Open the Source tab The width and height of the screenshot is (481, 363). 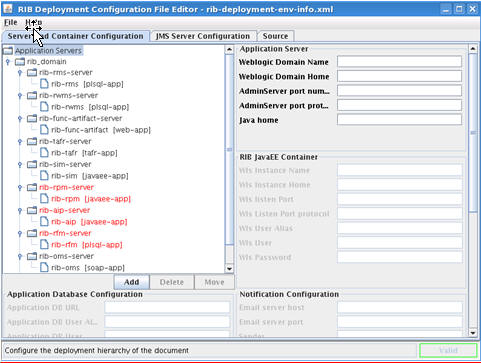point(275,36)
